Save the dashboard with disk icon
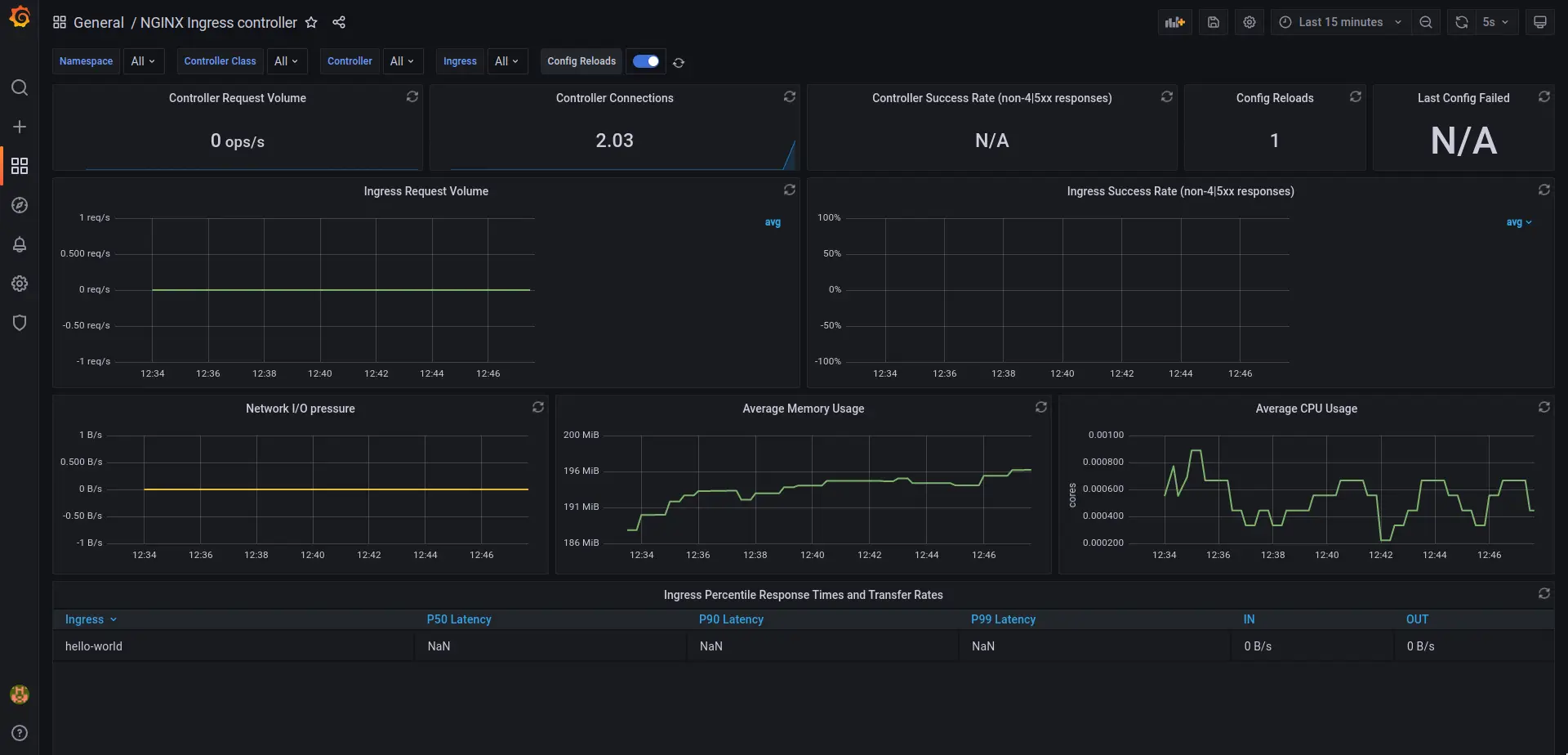The height and width of the screenshot is (755, 1568). tap(1214, 22)
